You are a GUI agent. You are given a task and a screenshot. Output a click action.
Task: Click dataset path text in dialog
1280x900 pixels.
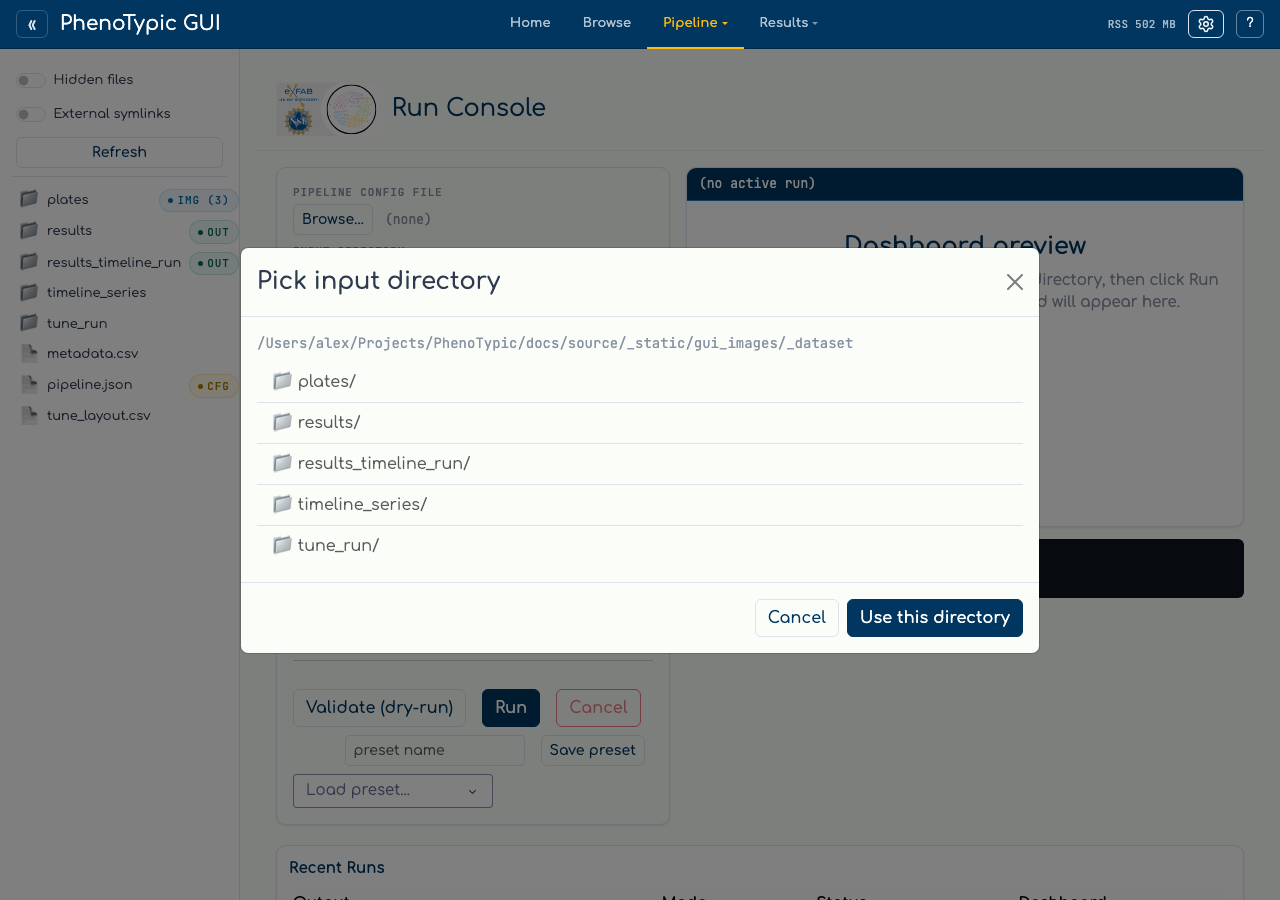[x=555, y=343]
